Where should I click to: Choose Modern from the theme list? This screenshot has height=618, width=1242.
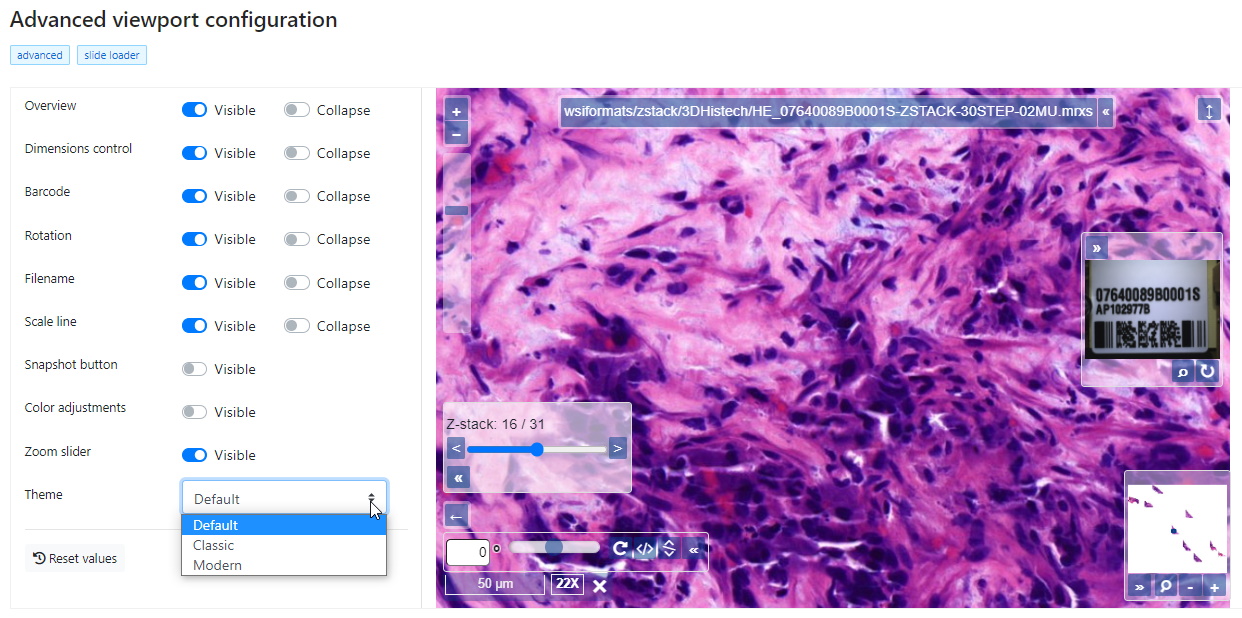point(218,565)
